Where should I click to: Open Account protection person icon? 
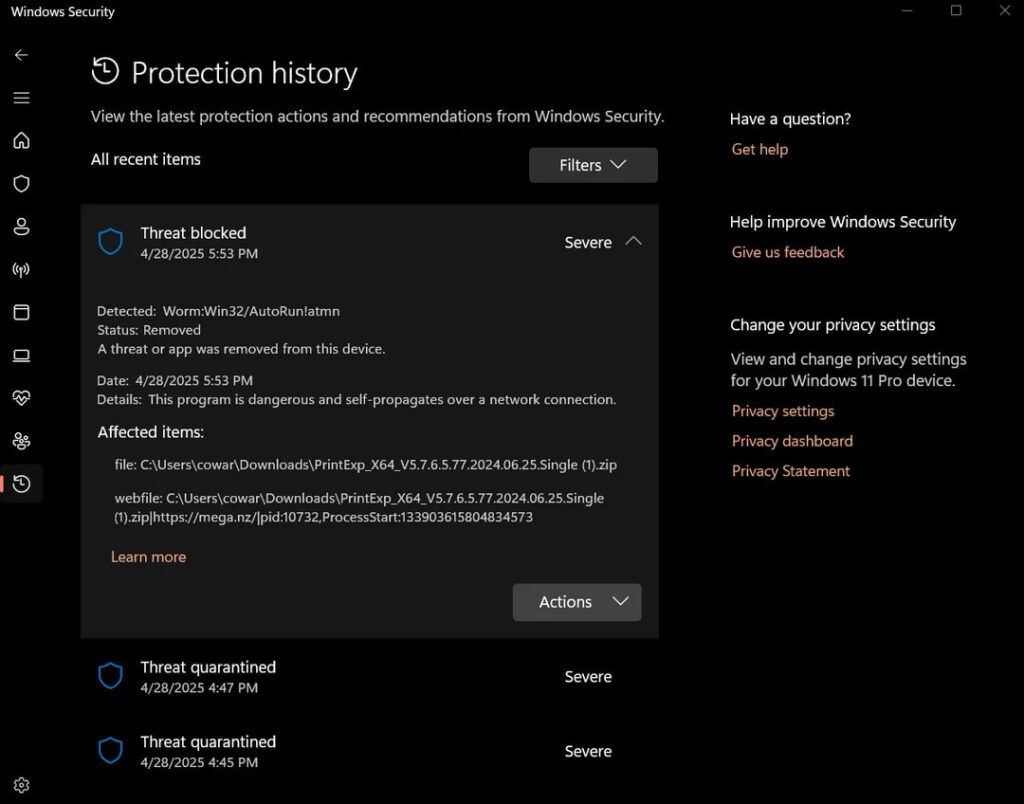[x=21, y=227]
